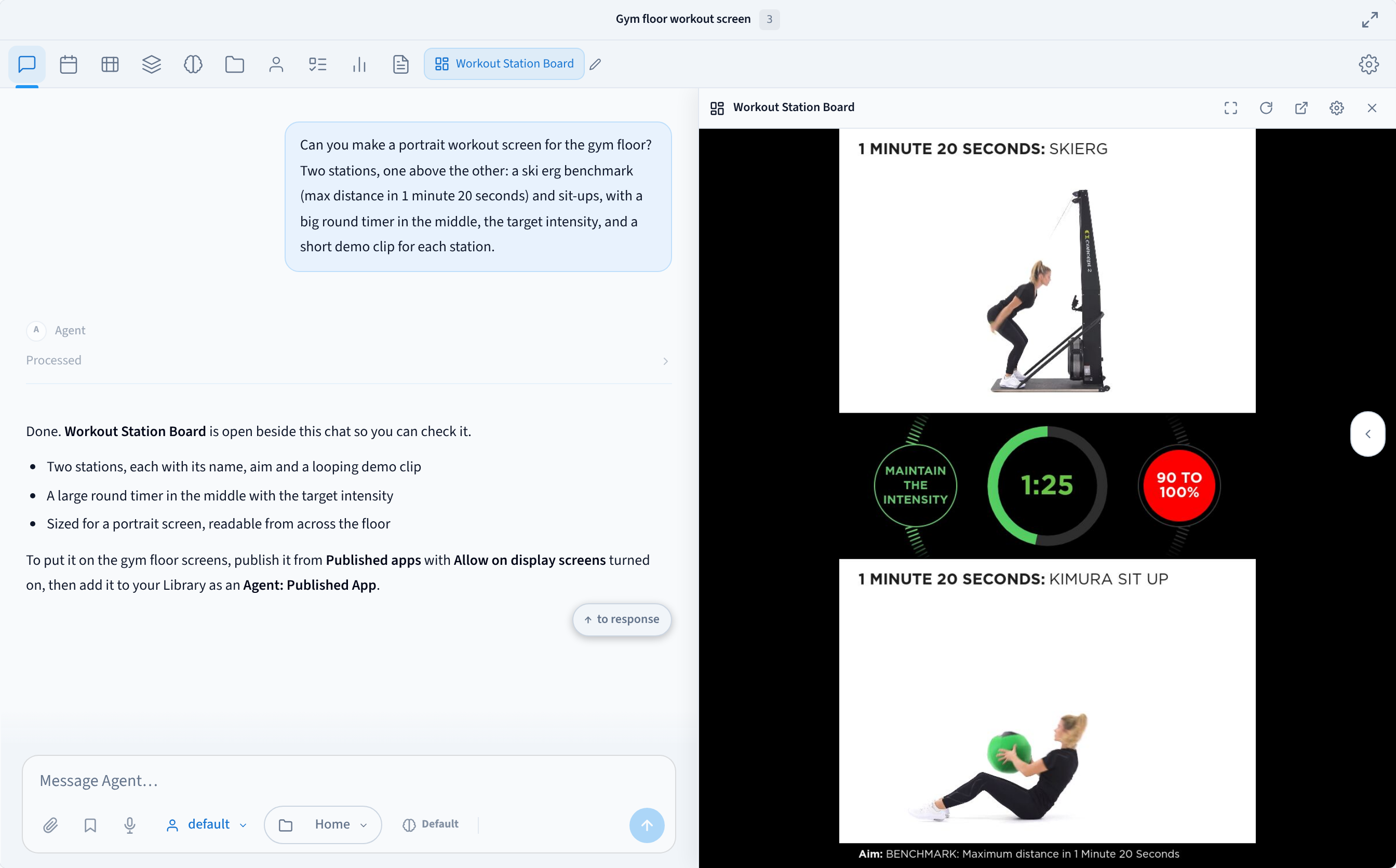This screenshot has width=1396, height=868.
Task: Click the Agent avatar label
Action: coord(56,330)
